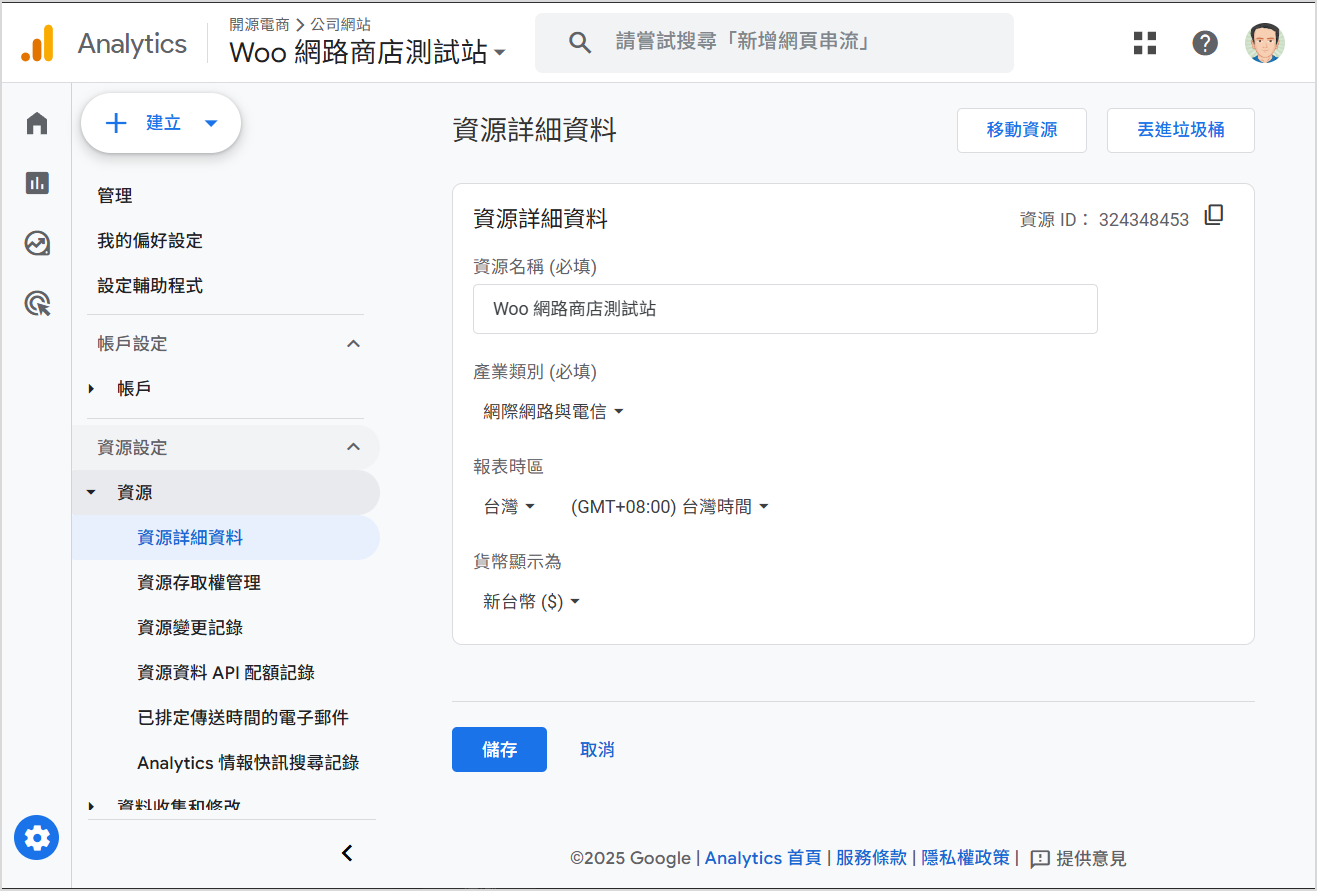Screen dimensions: 1317x891
Task: Click the feedback icon in footer
Action: click(1040, 859)
